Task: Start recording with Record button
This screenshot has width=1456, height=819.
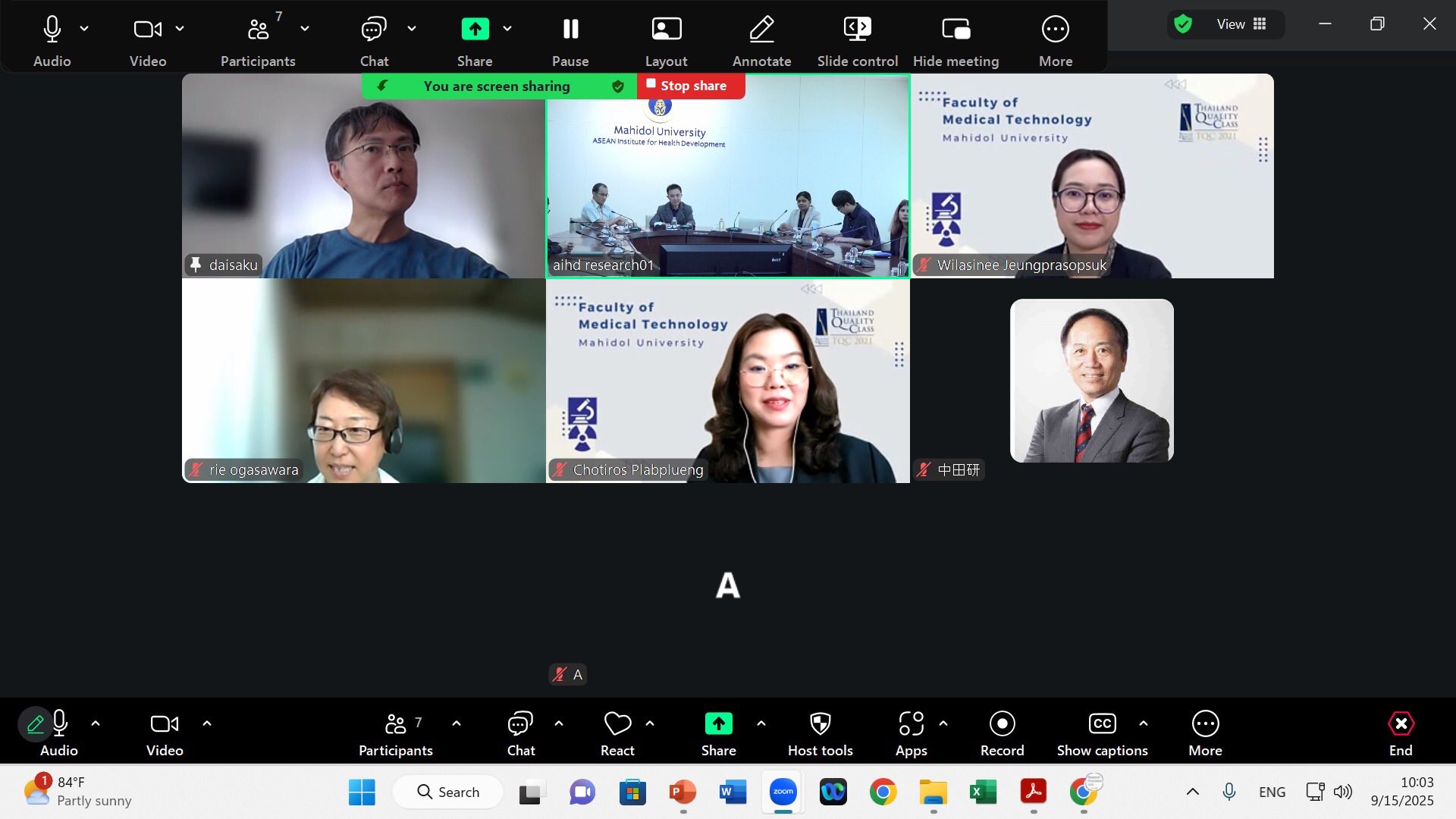Action: click(1002, 724)
